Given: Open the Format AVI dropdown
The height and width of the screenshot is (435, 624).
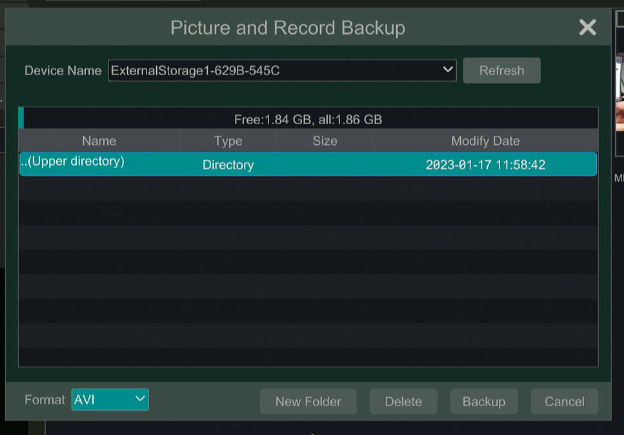Looking at the screenshot, I should point(110,399).
